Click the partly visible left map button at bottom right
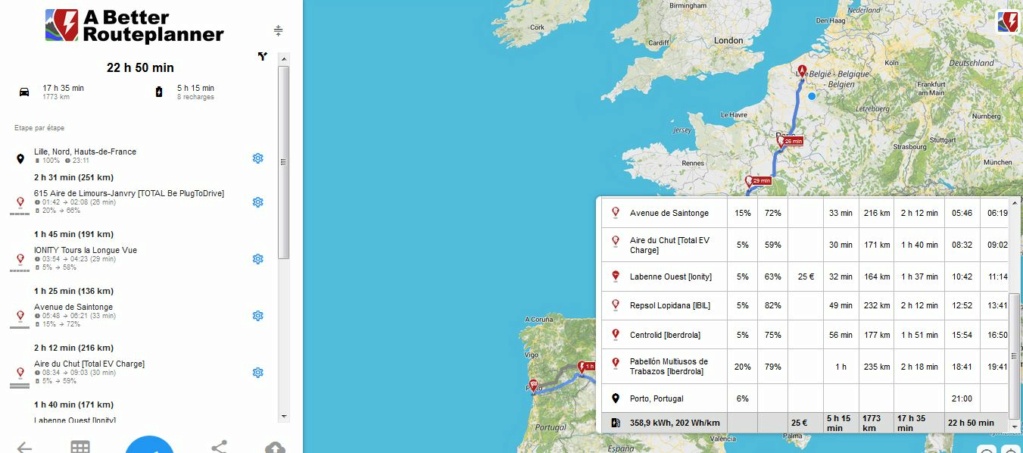 988,449
